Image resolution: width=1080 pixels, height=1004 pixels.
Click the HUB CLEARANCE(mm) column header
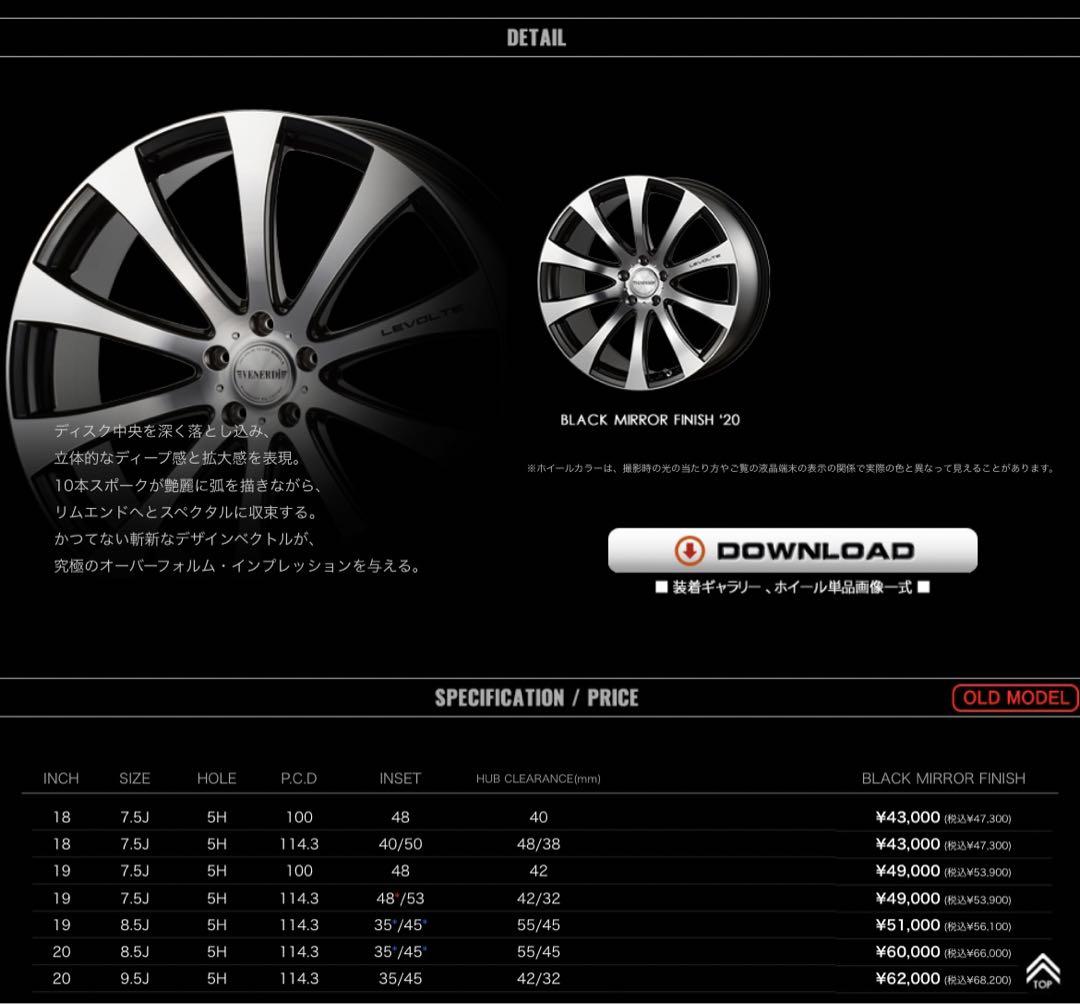(538, 779)
